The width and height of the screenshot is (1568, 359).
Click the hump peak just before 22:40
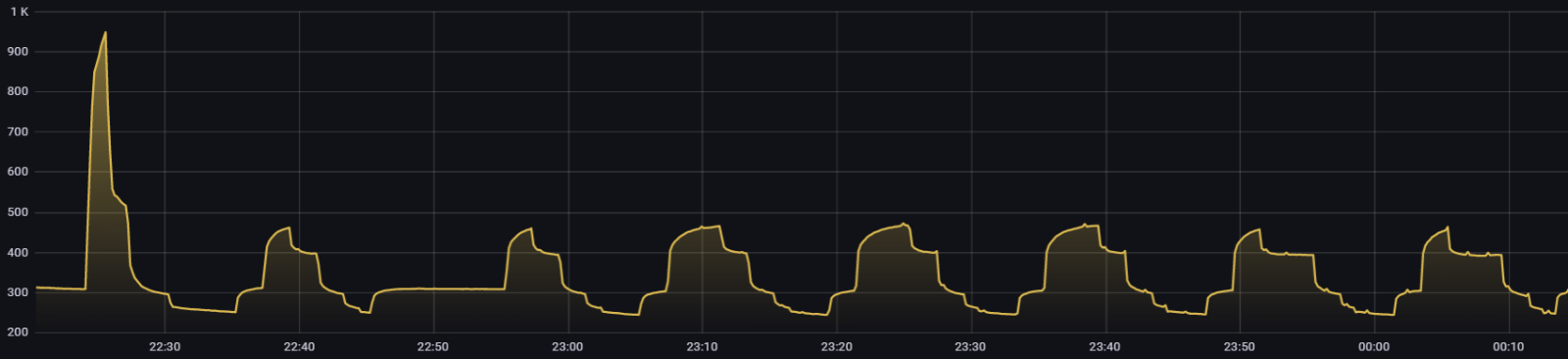click(289, 228)
